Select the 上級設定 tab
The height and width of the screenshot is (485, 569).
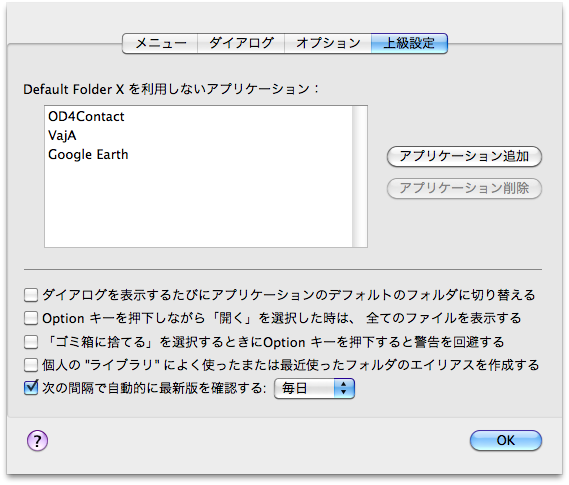click(409, 44)
